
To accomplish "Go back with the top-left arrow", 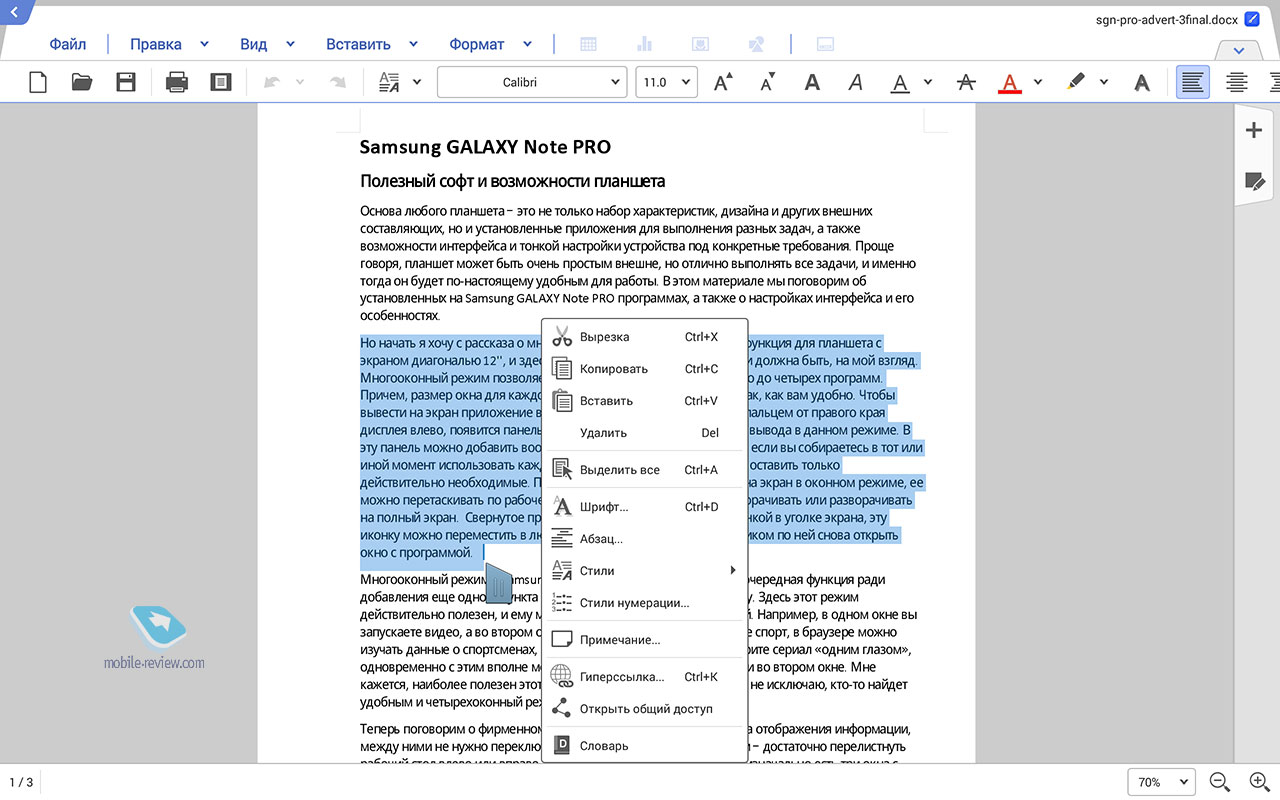I will [x=14, y=12].
